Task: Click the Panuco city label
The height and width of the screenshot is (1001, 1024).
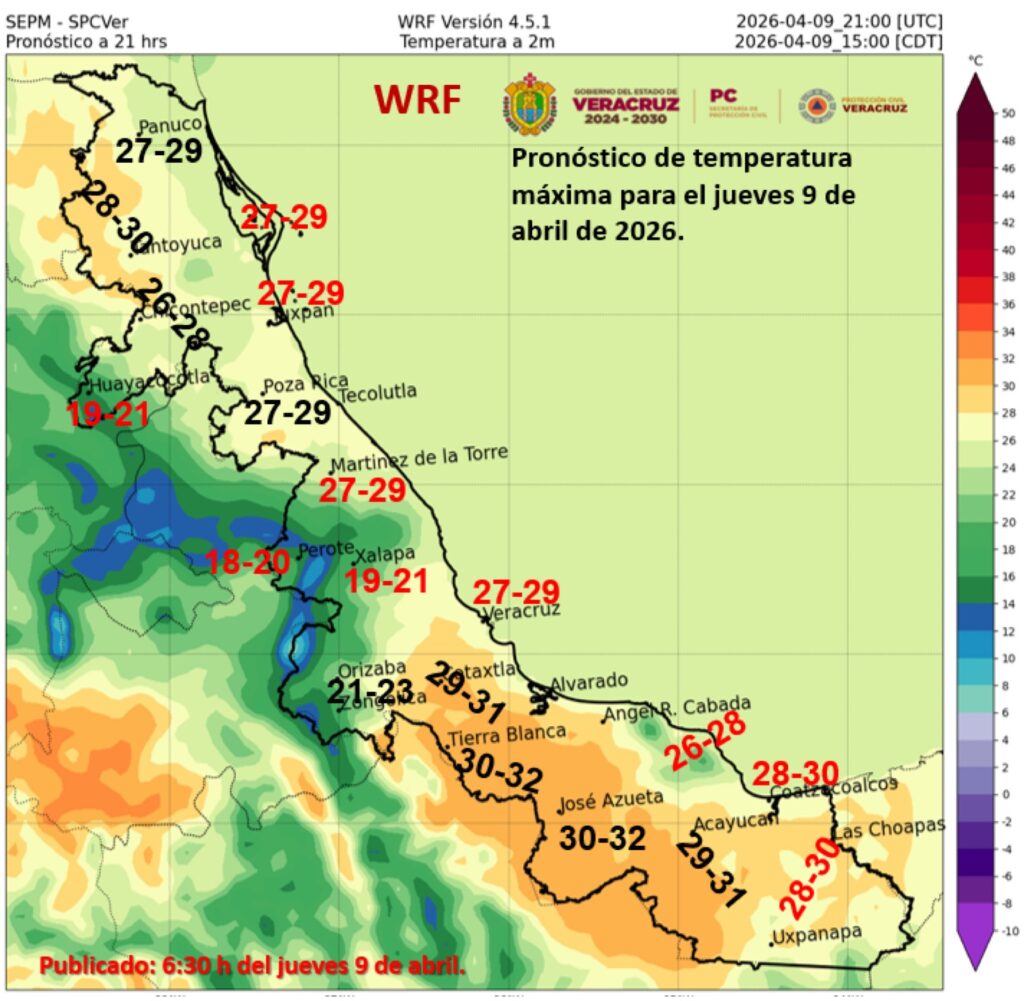Action: 169,125
